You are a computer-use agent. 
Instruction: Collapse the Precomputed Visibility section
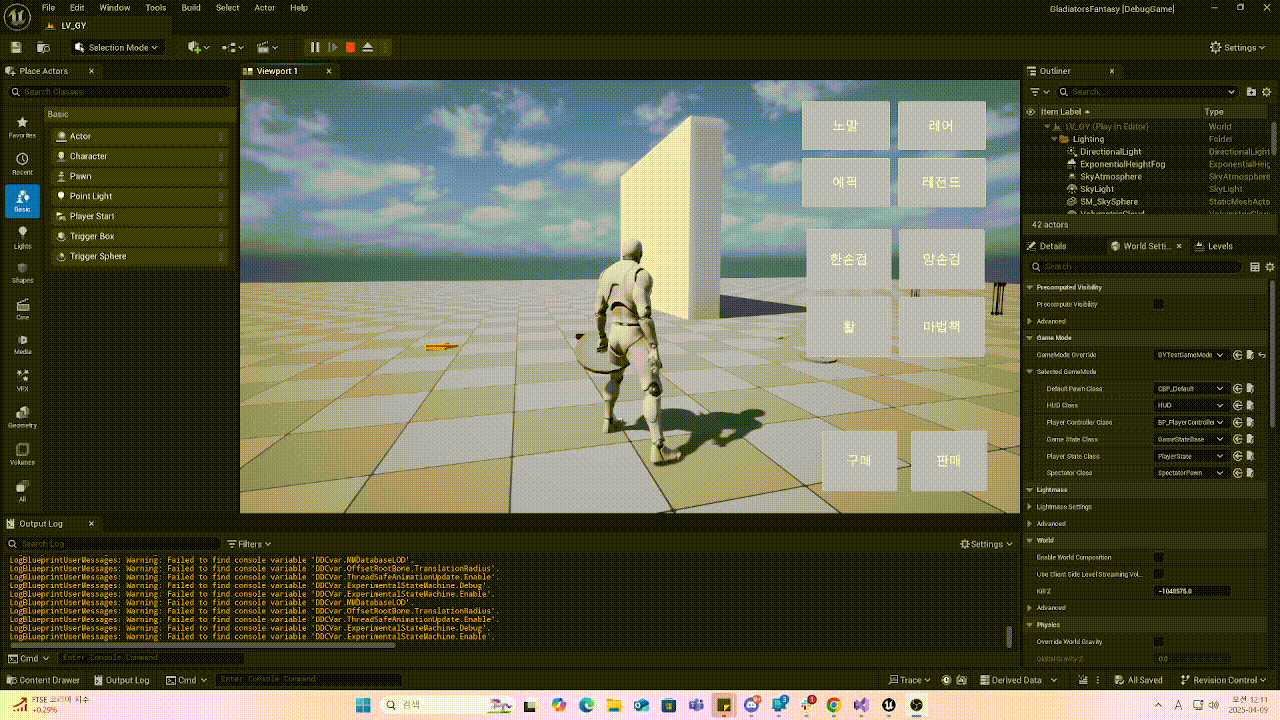[x=1030, y=287]
